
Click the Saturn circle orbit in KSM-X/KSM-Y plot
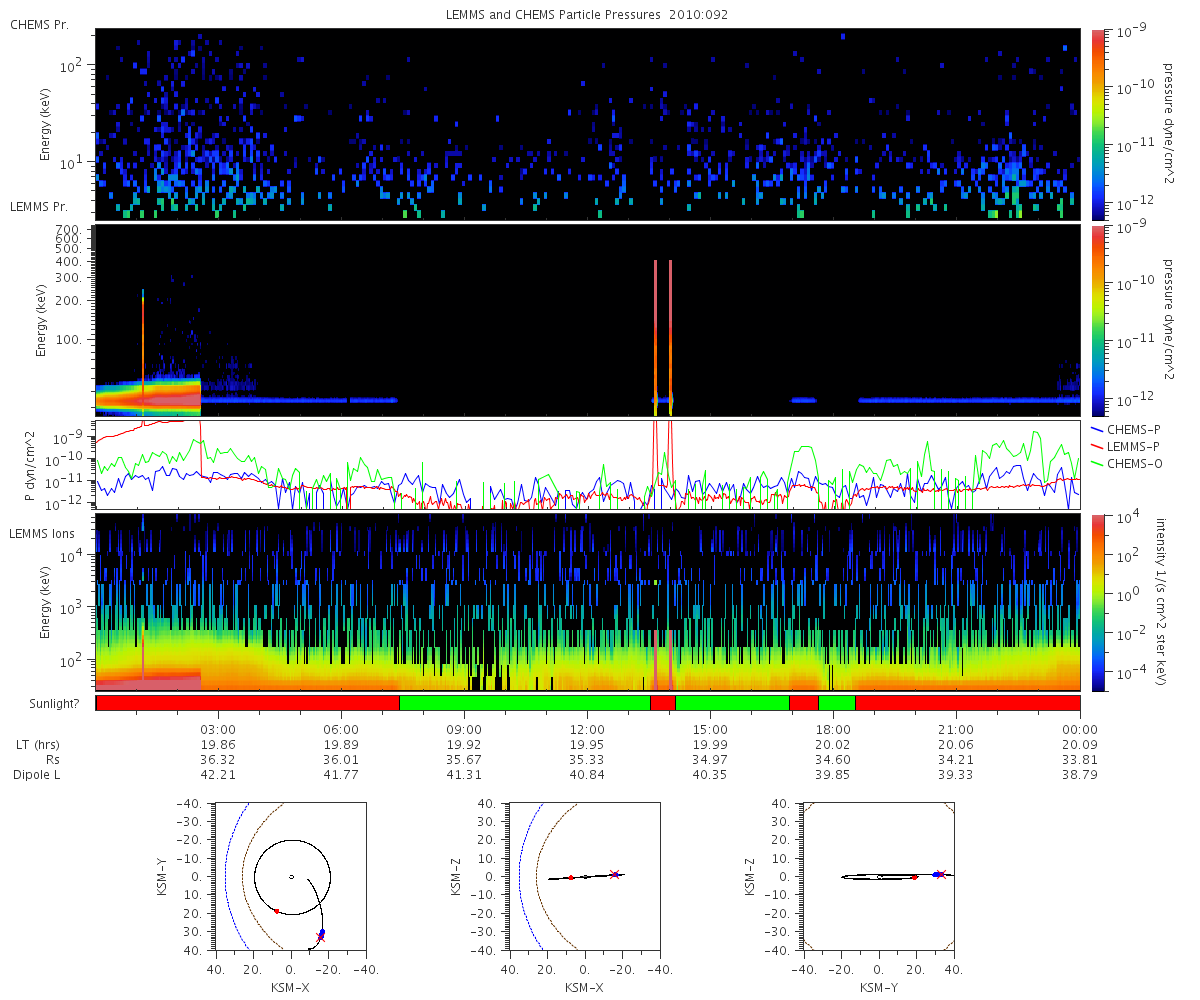pos(291,877)
